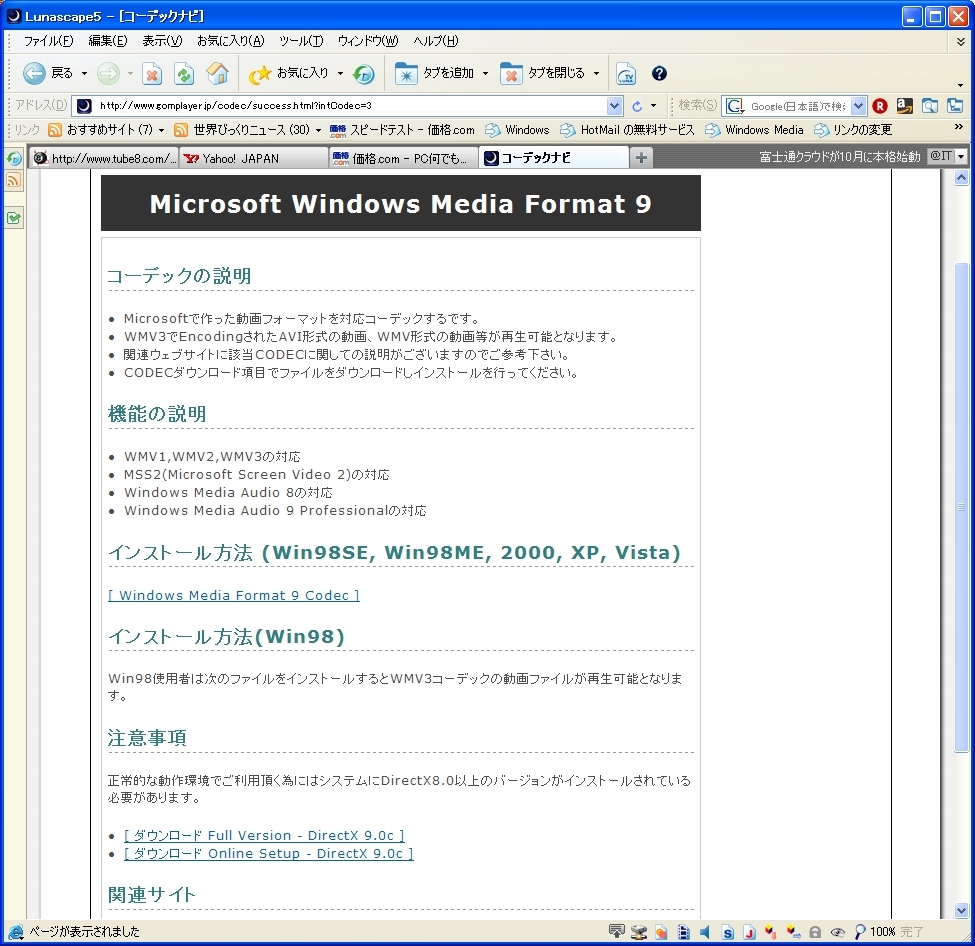The height and width of the screenshot is (946, 975).
Task: Open the sidebar green checkmark panel icon
Action: coord(14,218)
